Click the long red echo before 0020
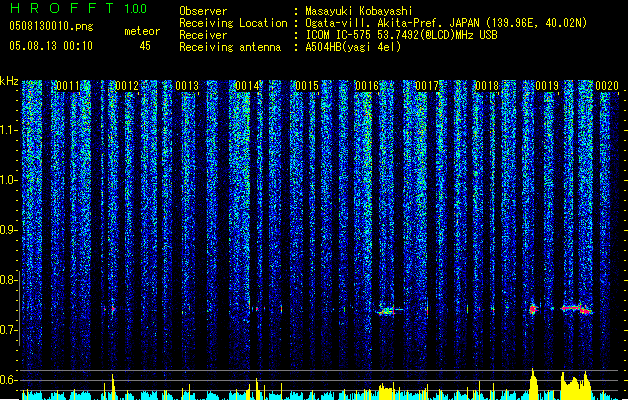Screen dimensions: 629x400 [577, 309]
